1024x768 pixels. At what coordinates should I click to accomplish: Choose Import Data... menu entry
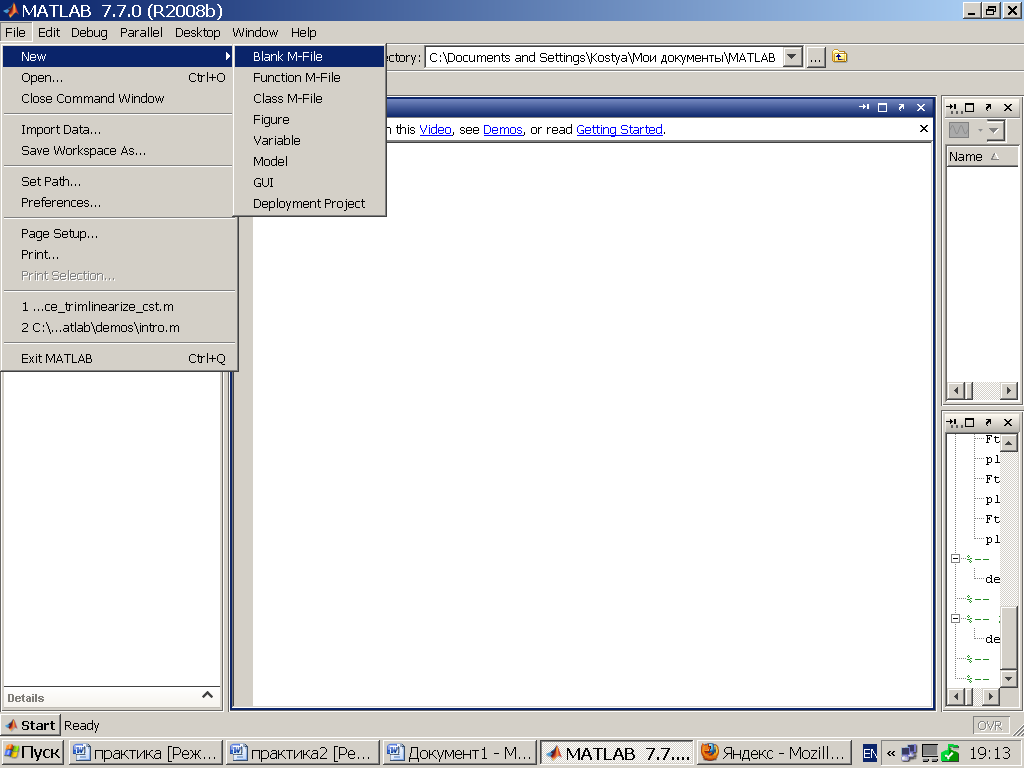pos(118,129)
